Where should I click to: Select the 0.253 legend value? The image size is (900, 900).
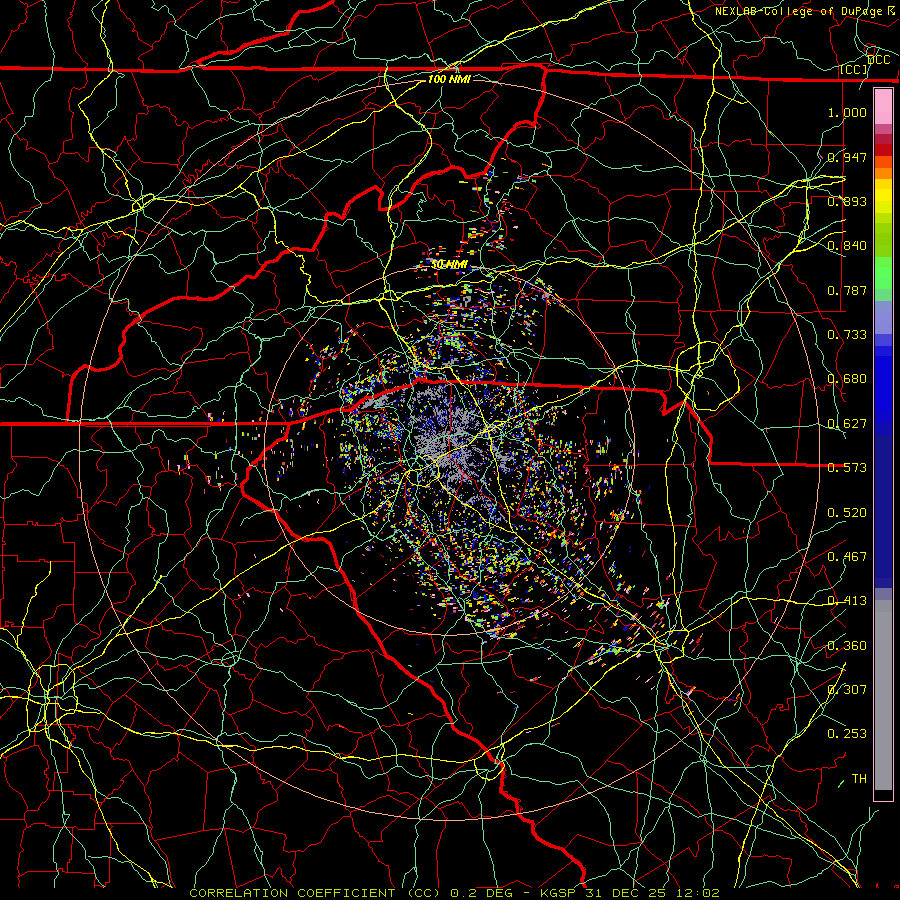847,734
